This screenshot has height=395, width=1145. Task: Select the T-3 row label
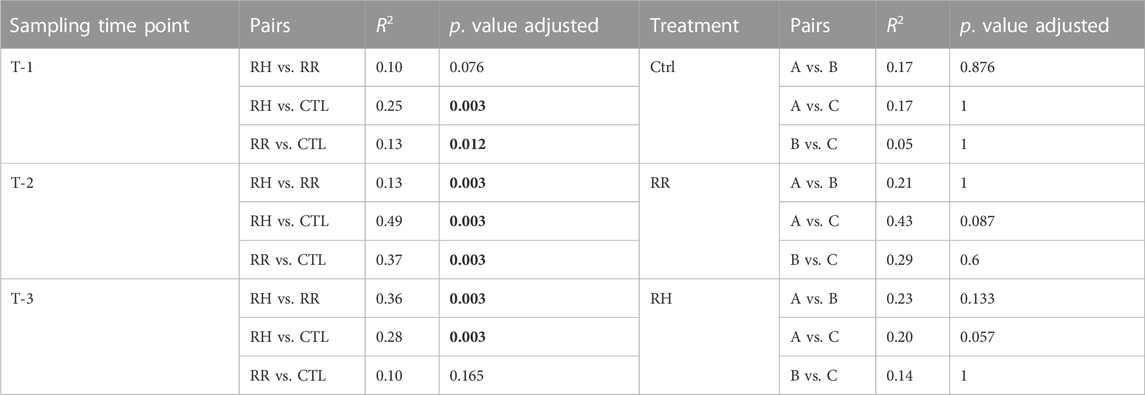point(22,298)
